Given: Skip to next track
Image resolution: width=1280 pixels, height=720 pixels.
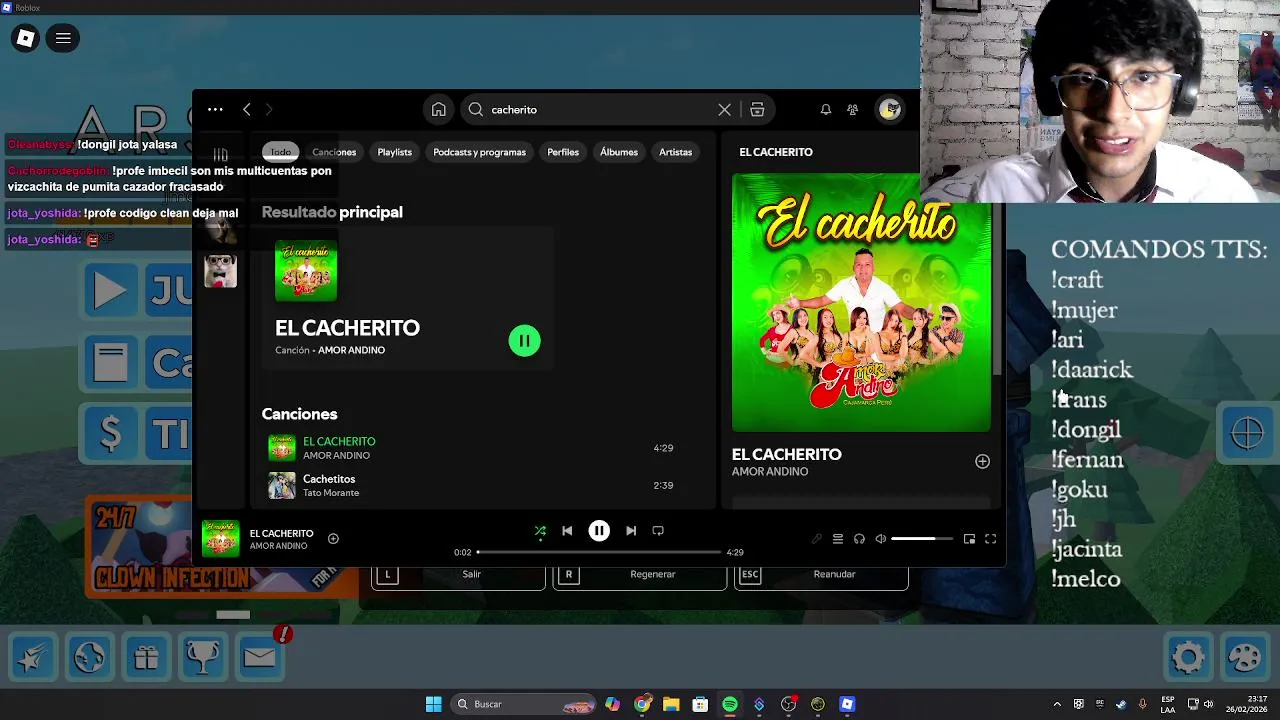Looking at the screenshot, I should [x=631, y=531].
